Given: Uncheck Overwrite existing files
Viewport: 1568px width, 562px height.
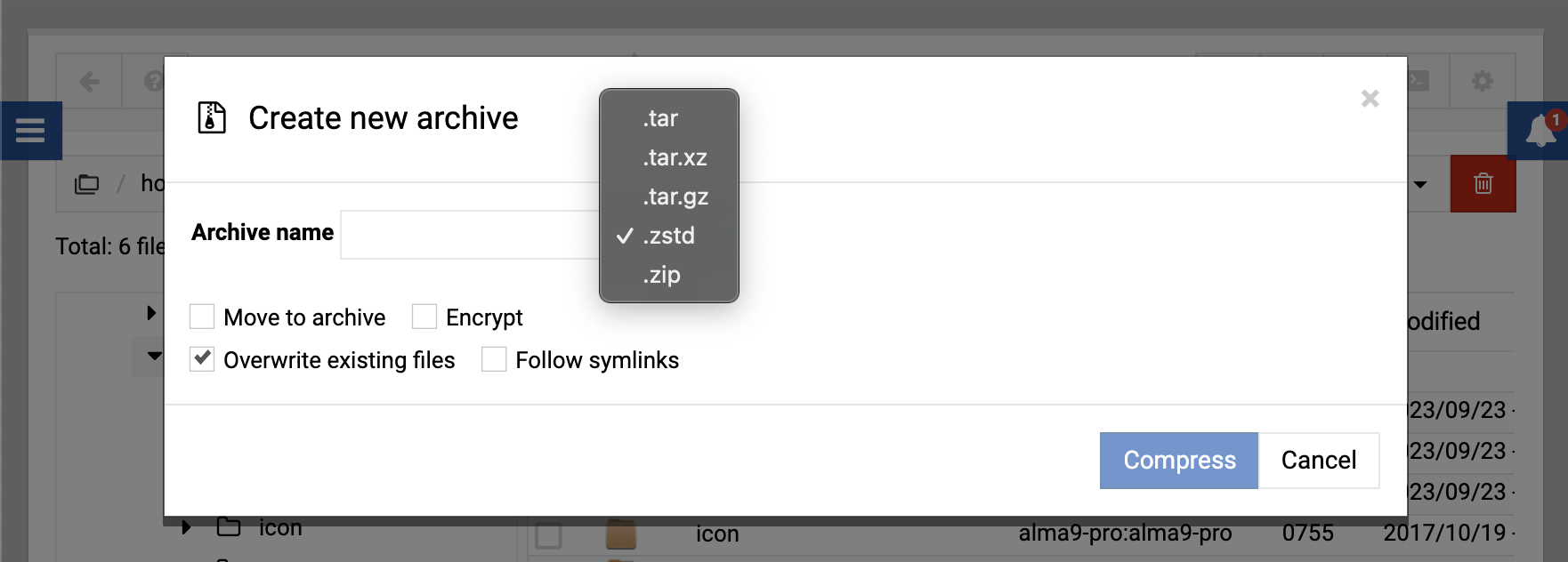Looking at the screenshot, I should [x=202, y=358].
